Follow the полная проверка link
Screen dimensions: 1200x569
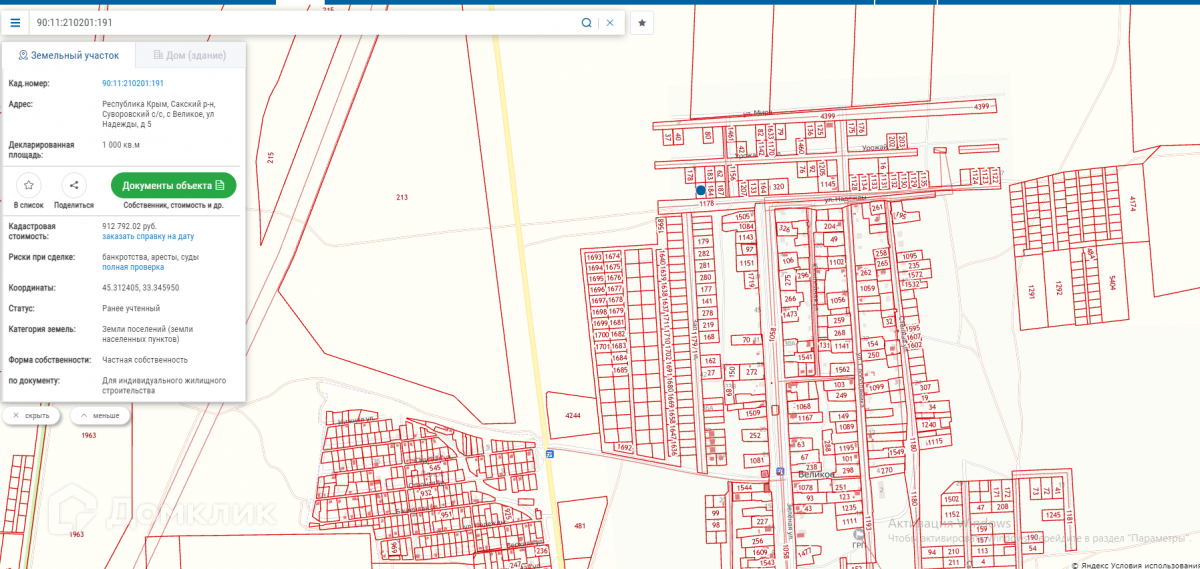[132, 268]
